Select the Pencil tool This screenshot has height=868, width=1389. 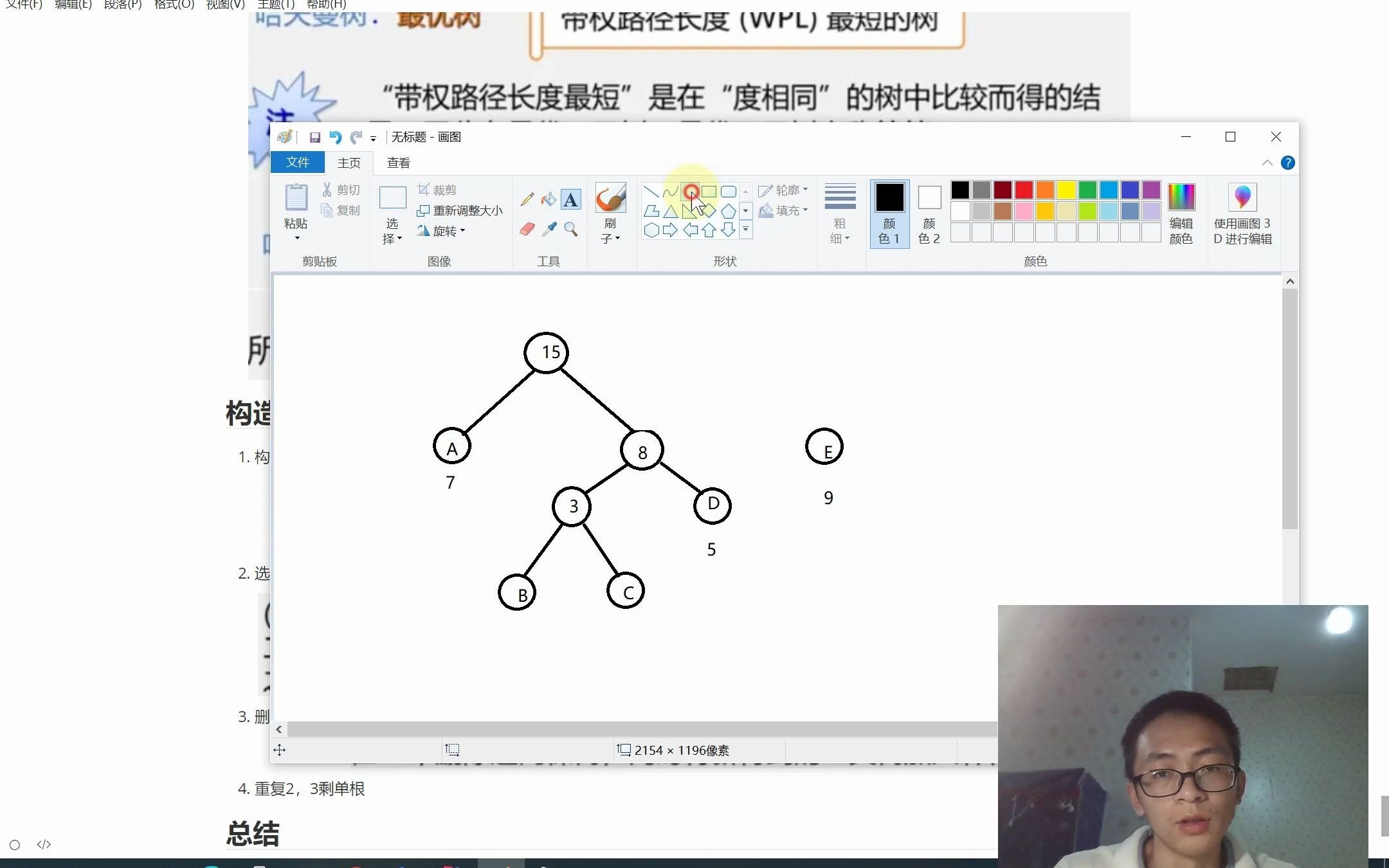click(527, 199)
